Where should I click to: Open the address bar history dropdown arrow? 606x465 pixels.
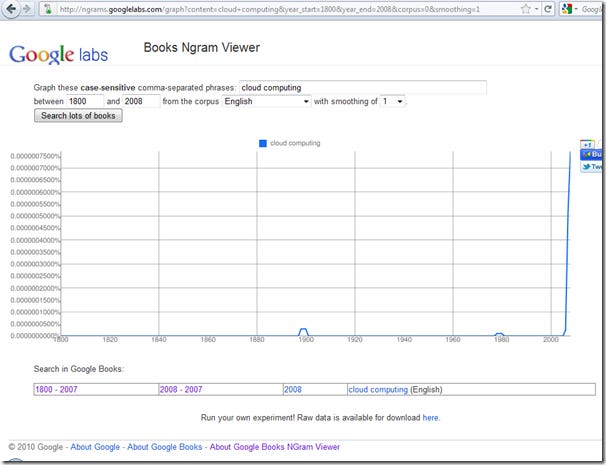tap(536, 9)
